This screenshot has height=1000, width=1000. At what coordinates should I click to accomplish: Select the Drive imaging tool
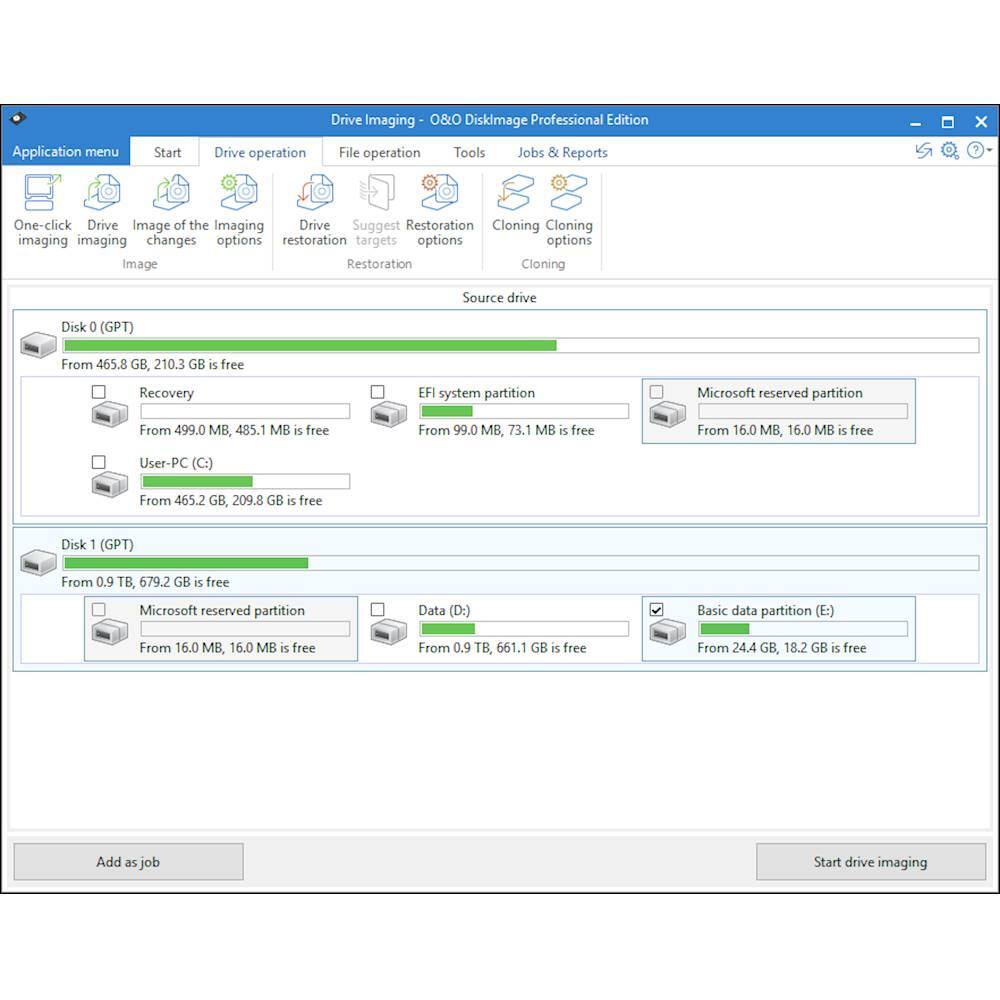coord(102,194)
